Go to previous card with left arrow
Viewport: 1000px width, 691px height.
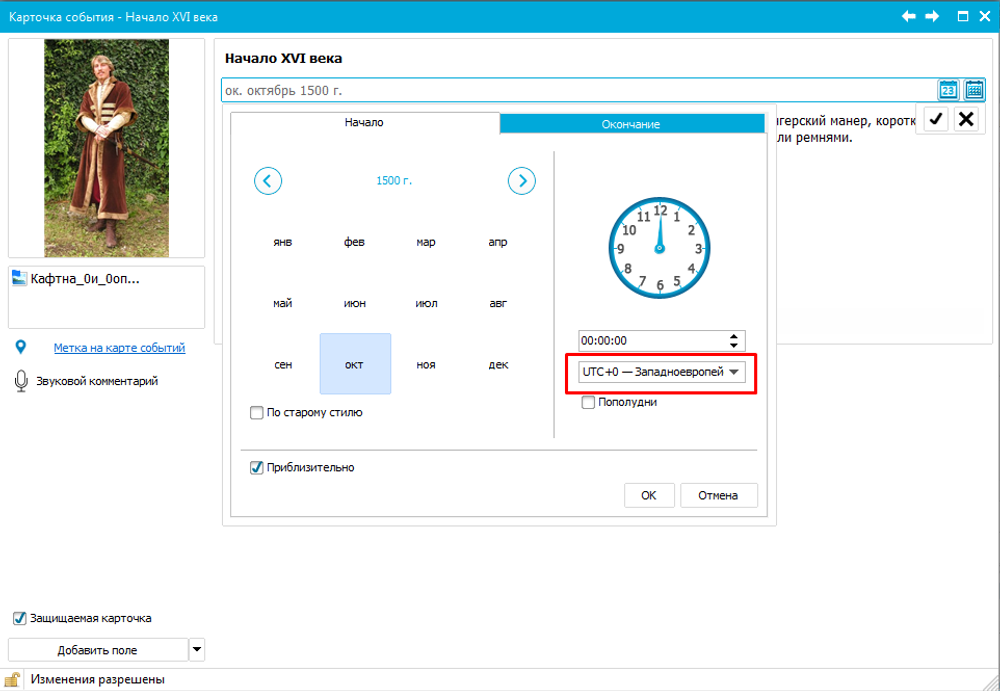[909, 16]
